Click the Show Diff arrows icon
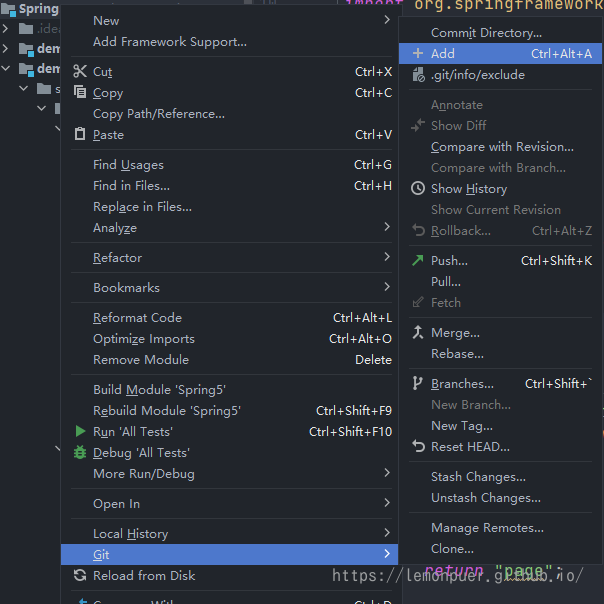 point(418,125)
